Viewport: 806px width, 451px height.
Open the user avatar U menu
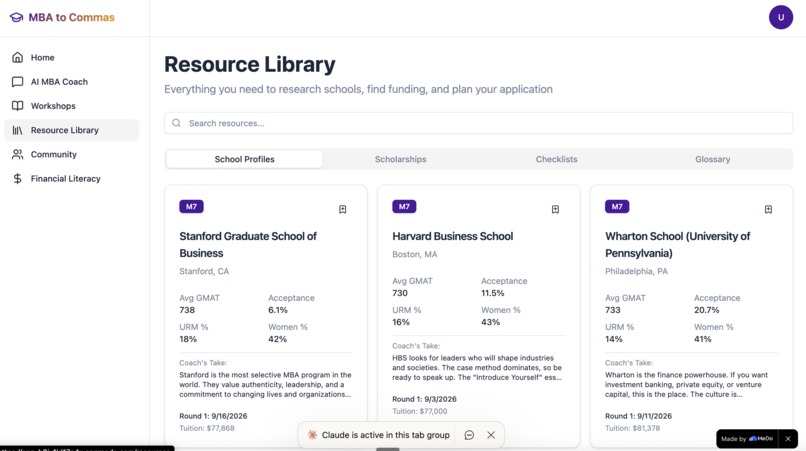781,17
